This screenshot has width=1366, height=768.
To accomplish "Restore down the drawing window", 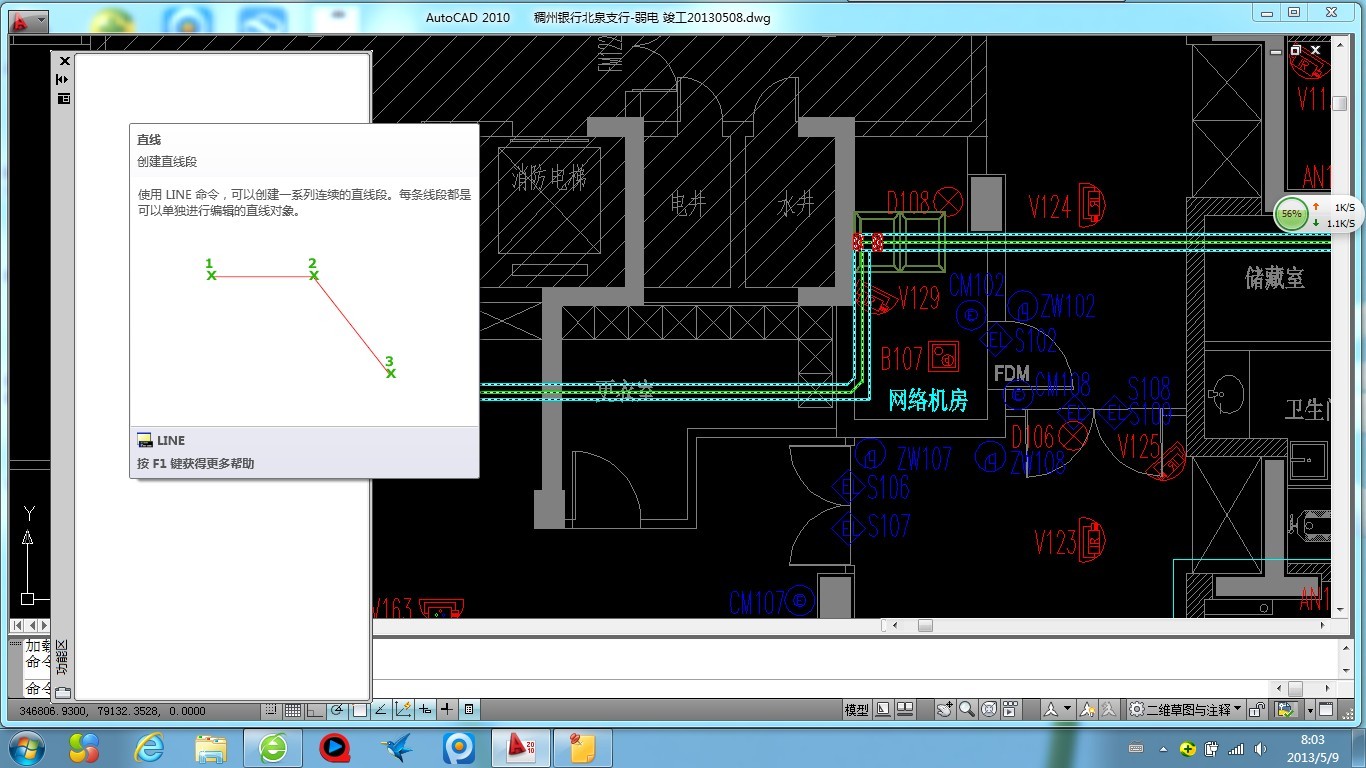I will click(x=1296, y=49).
